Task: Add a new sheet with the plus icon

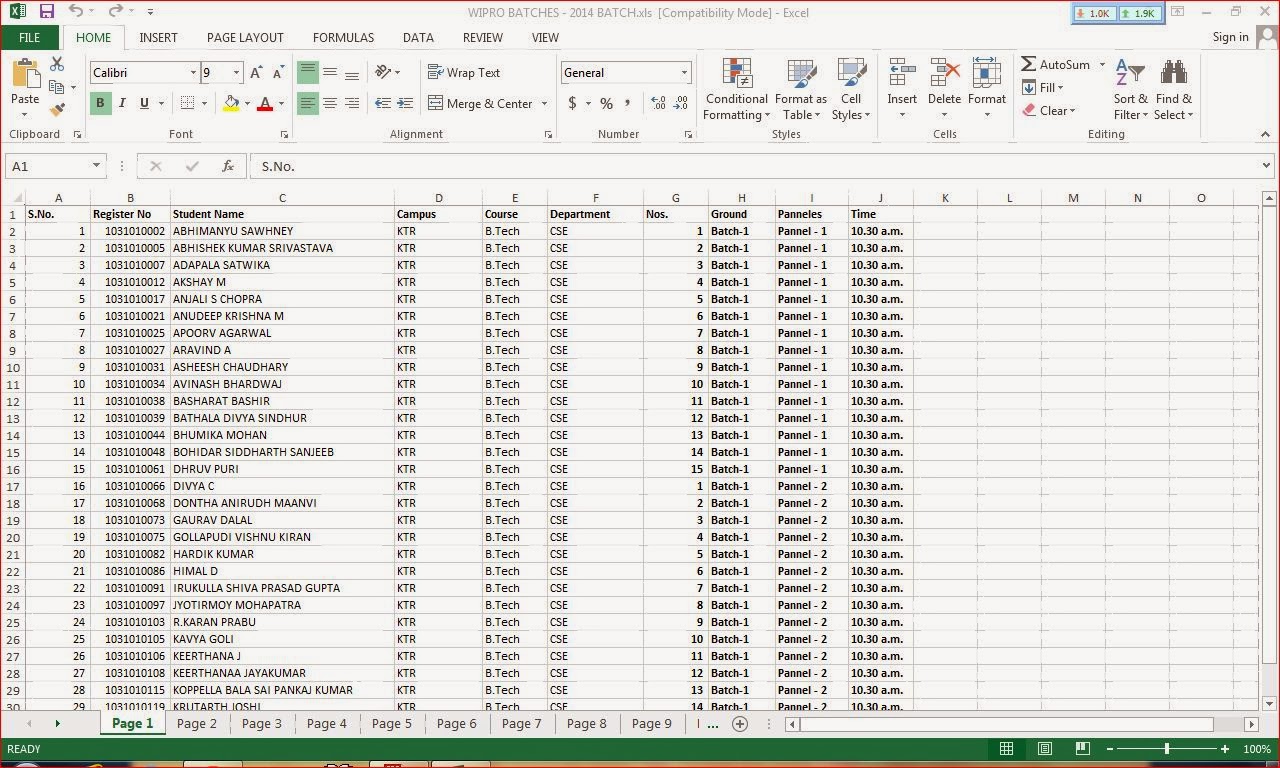Action: click(740, 723)
